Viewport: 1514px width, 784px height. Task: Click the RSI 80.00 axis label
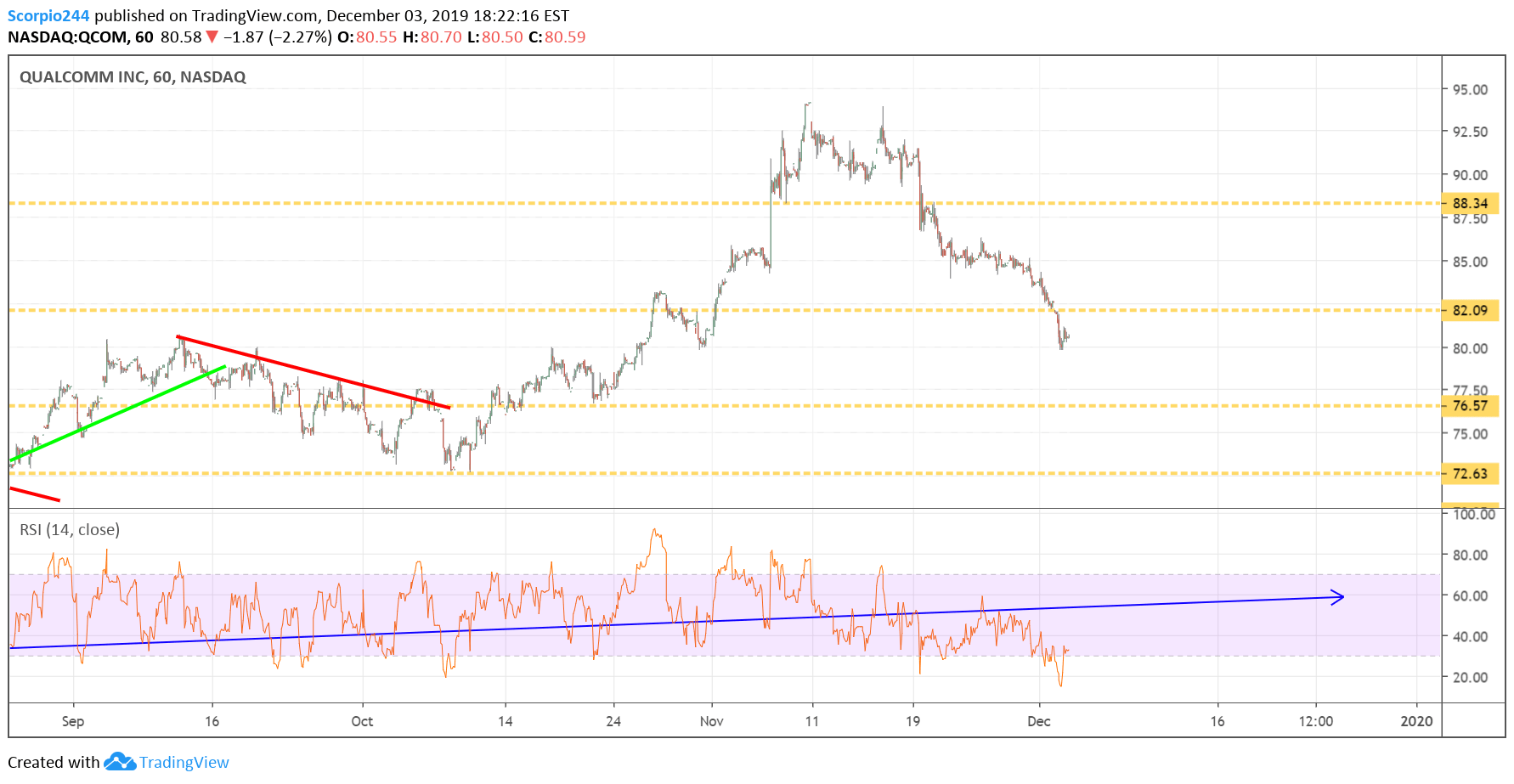pyautogui.click(x=1470, y=555)
